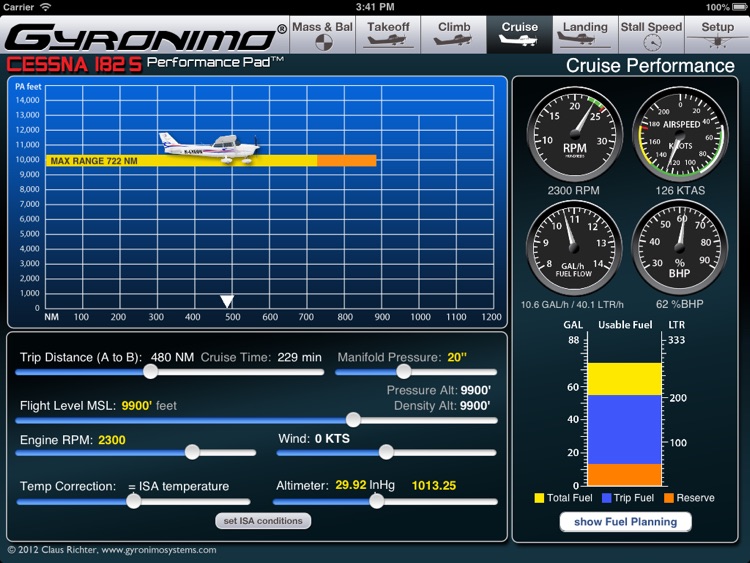
Task: Switch to the Takeoff tab
Action: pos(388,34)
